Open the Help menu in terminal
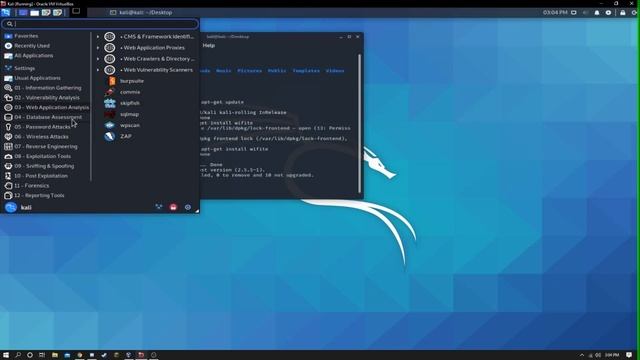 (209, 46)
